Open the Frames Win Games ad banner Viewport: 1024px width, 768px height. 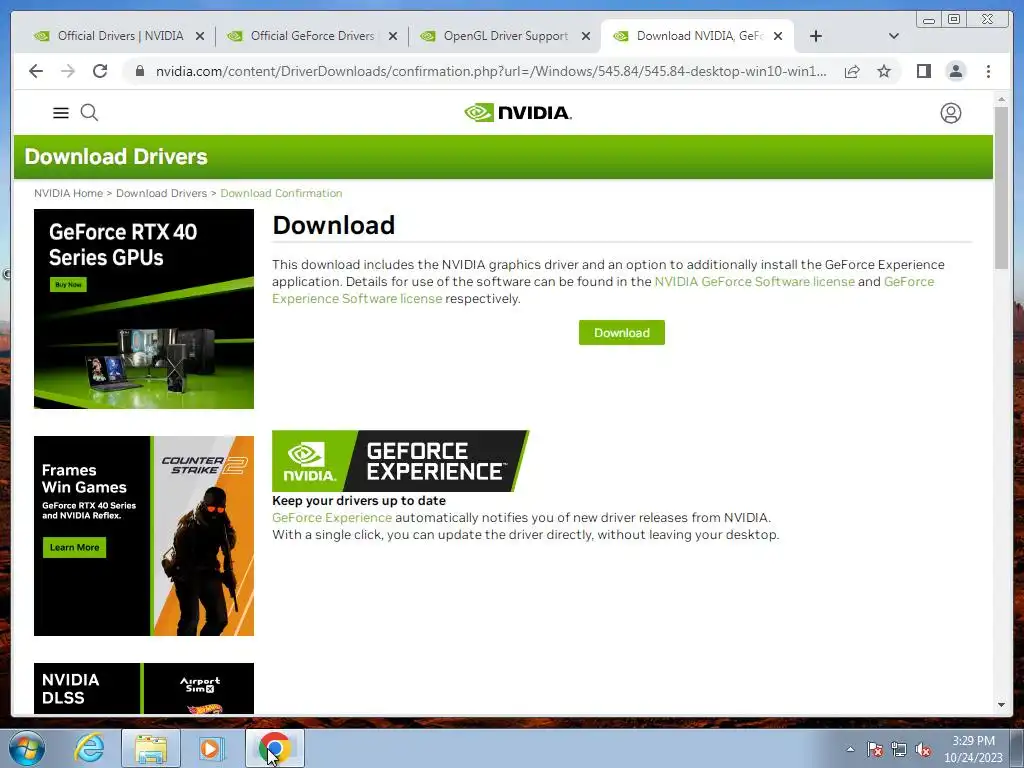tap(144, 536)
